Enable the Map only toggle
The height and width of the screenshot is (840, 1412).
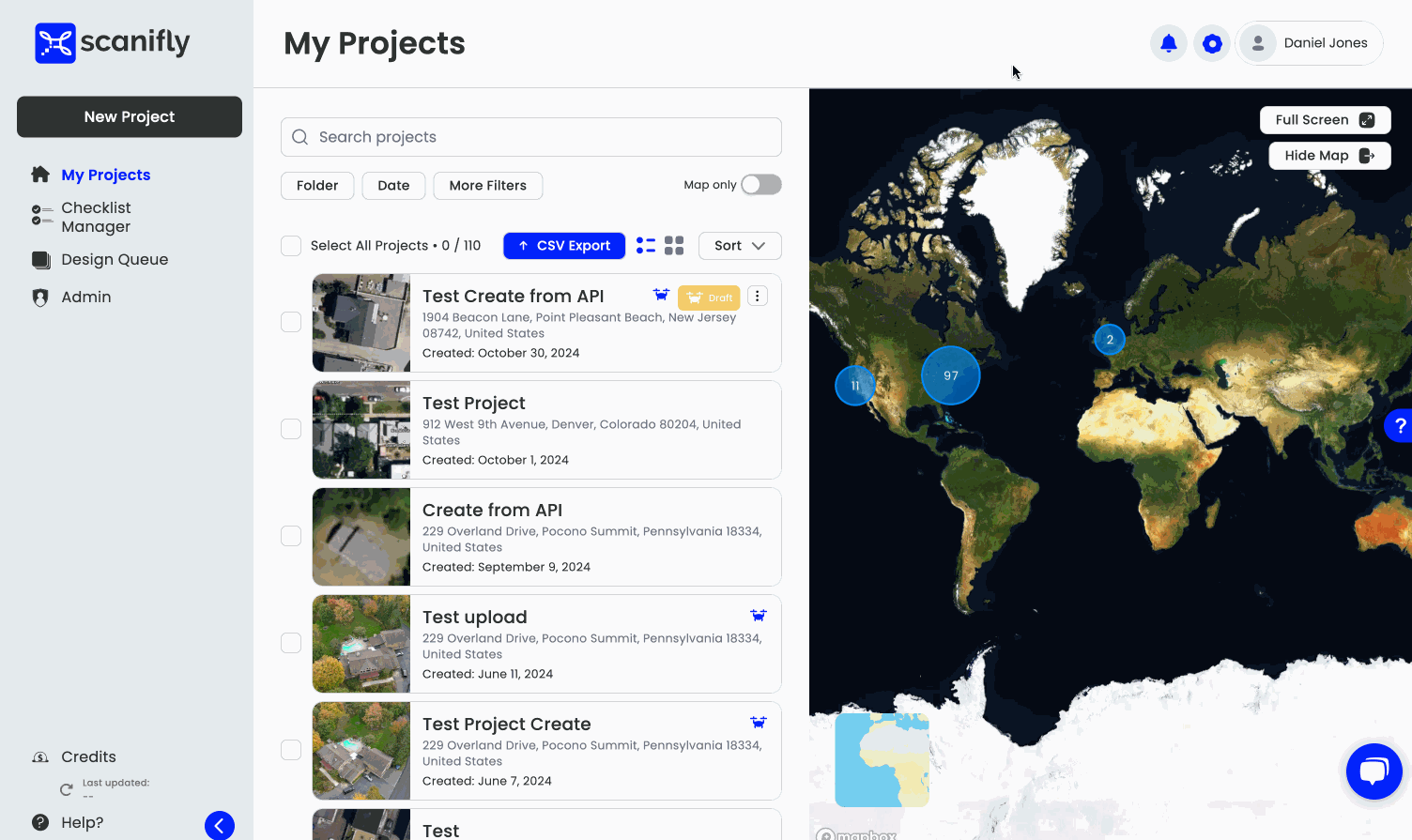pos(760,185)
